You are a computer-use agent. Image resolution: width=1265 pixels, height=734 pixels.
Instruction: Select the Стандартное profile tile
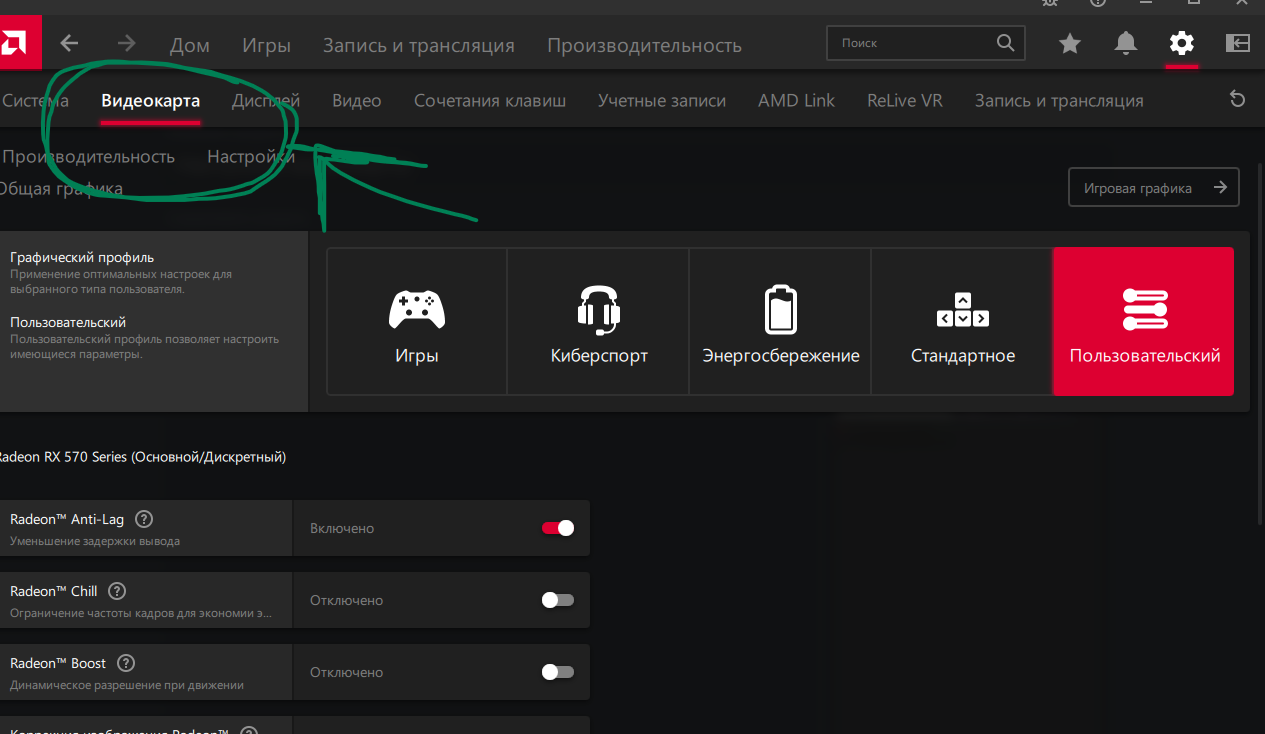click(x=962, y=322)
